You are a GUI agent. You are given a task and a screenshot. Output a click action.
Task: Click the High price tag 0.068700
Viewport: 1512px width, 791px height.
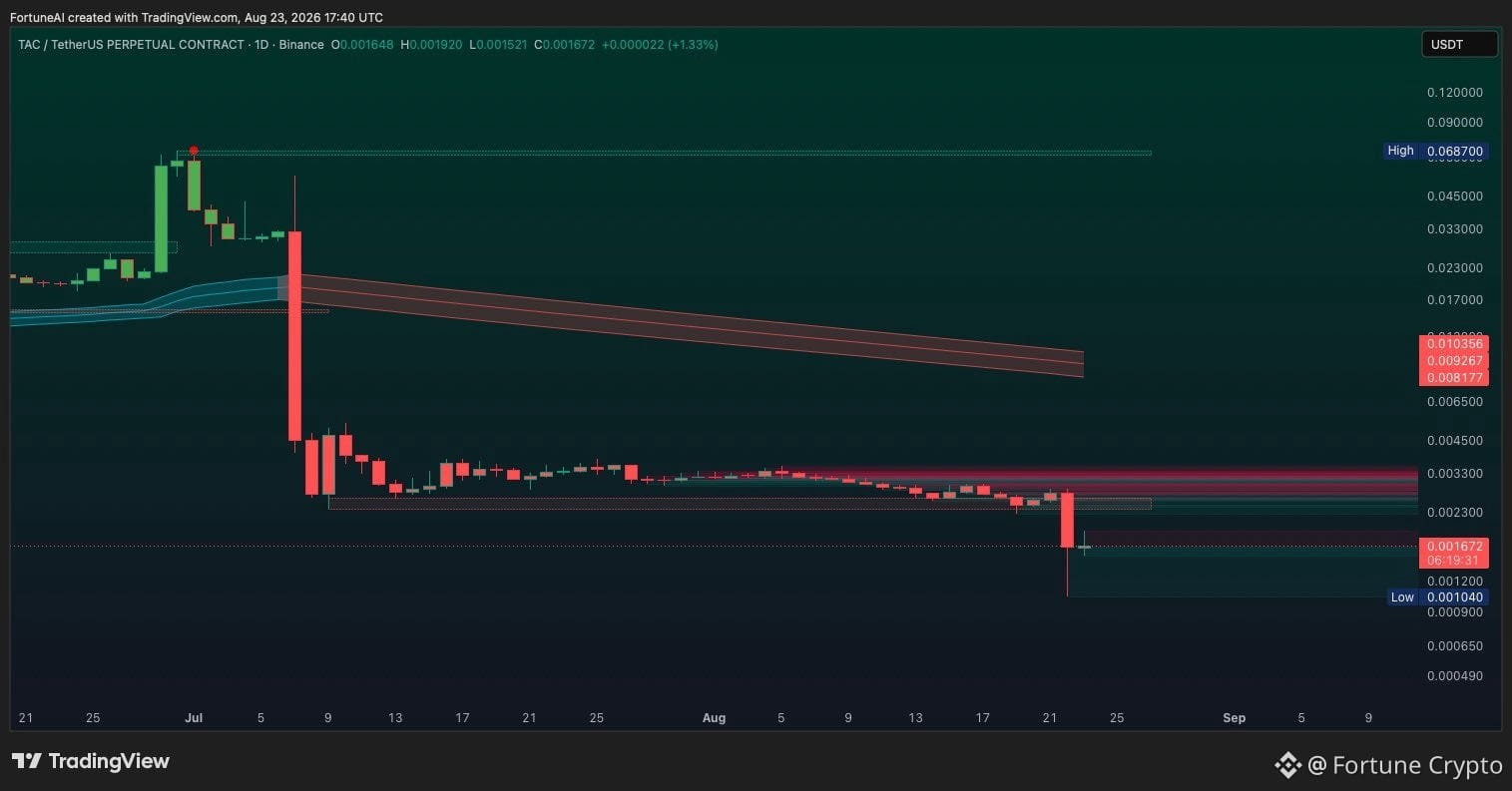1455,151
